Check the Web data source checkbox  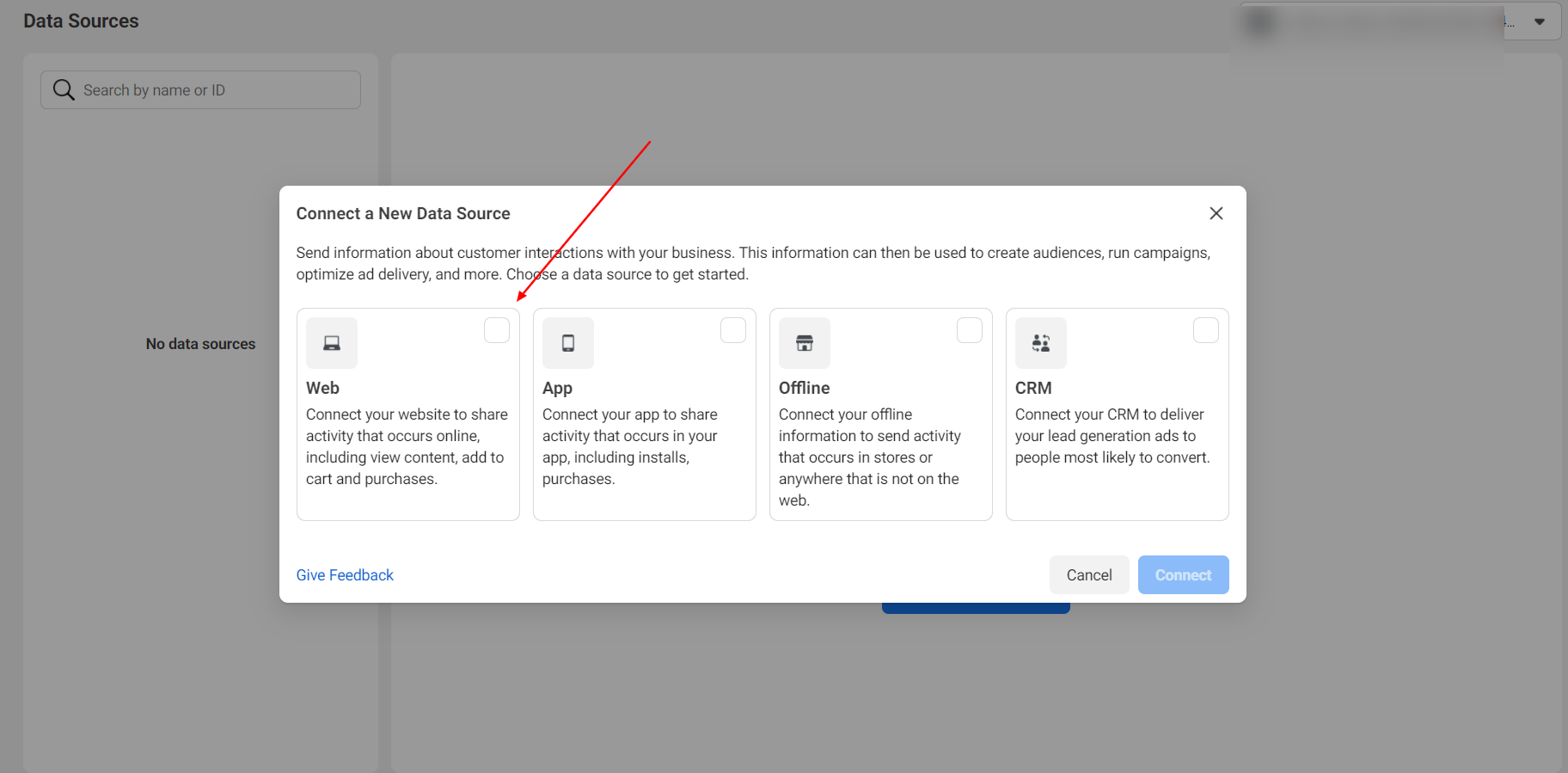tap(497, 330)
